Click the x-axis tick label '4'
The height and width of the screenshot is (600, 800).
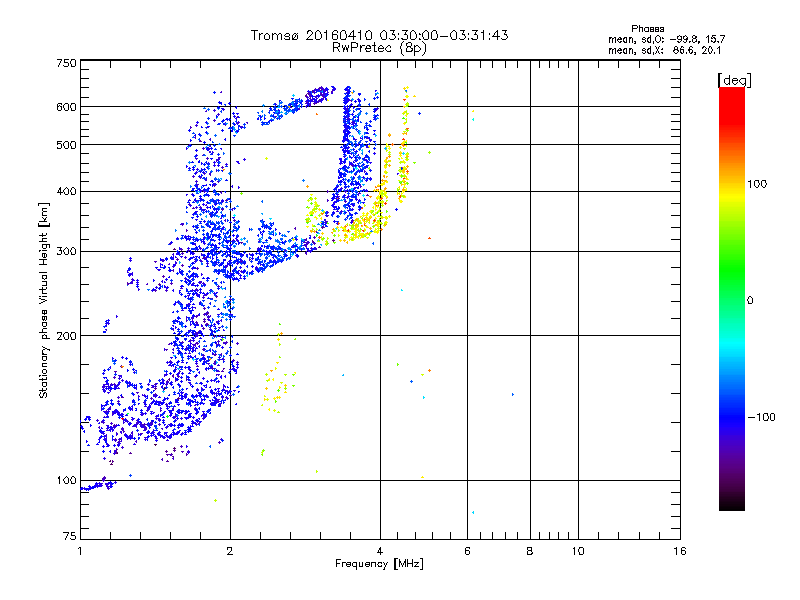[x=380, y=551]
